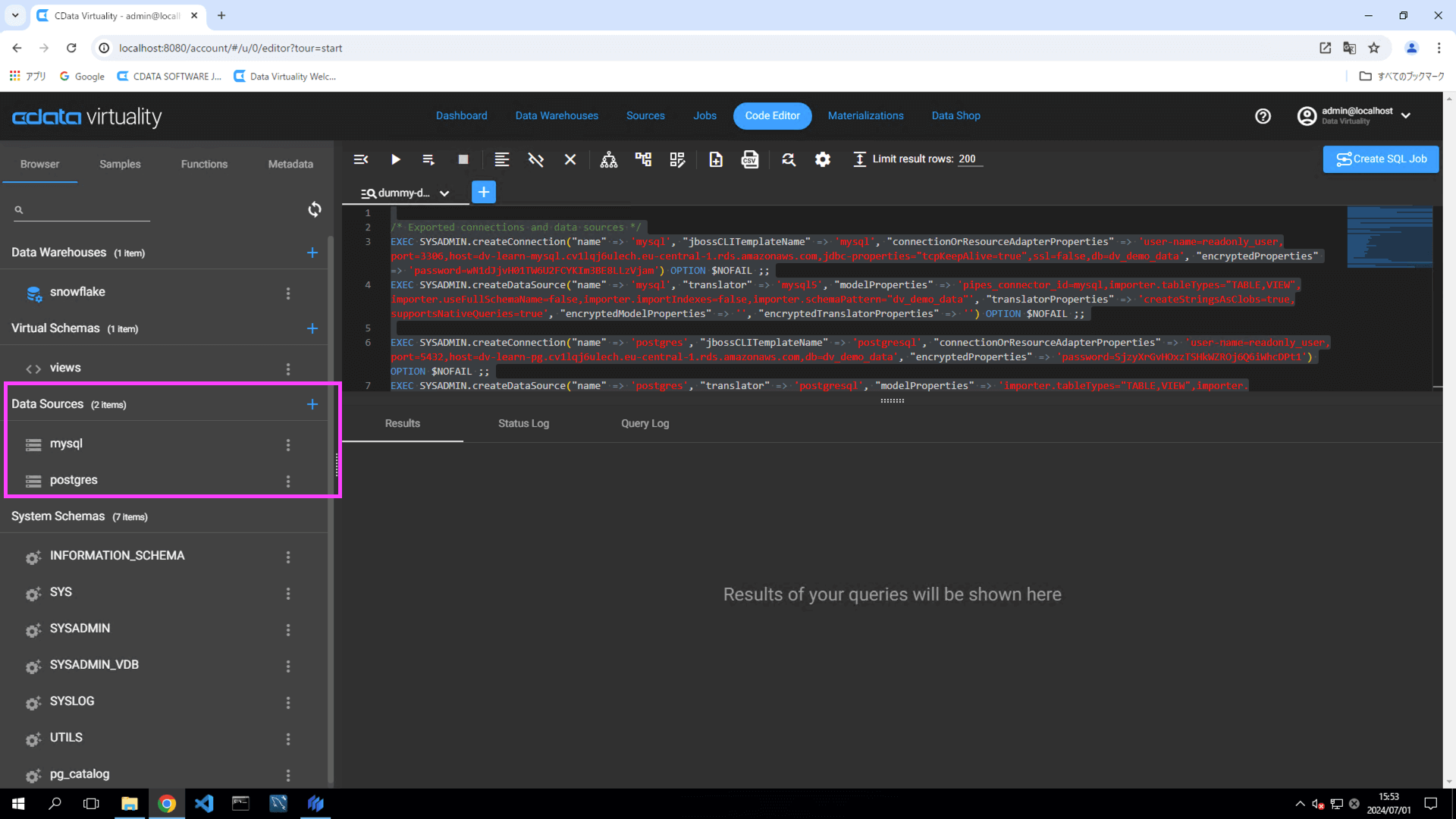This screenshot has width=1456, height=819.
Task: Click the export to CSV icon
Action: click(x=749, y=159)
